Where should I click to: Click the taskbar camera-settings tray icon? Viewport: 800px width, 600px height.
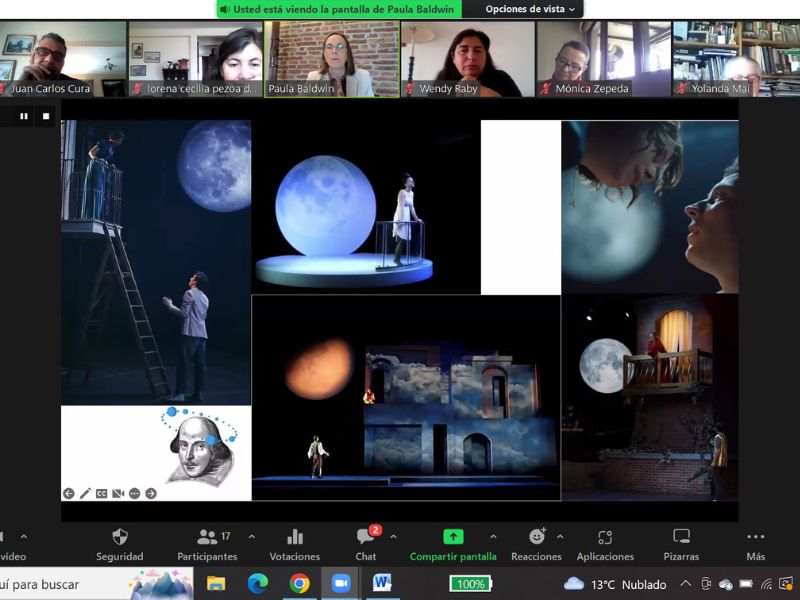tap(786, 583)
